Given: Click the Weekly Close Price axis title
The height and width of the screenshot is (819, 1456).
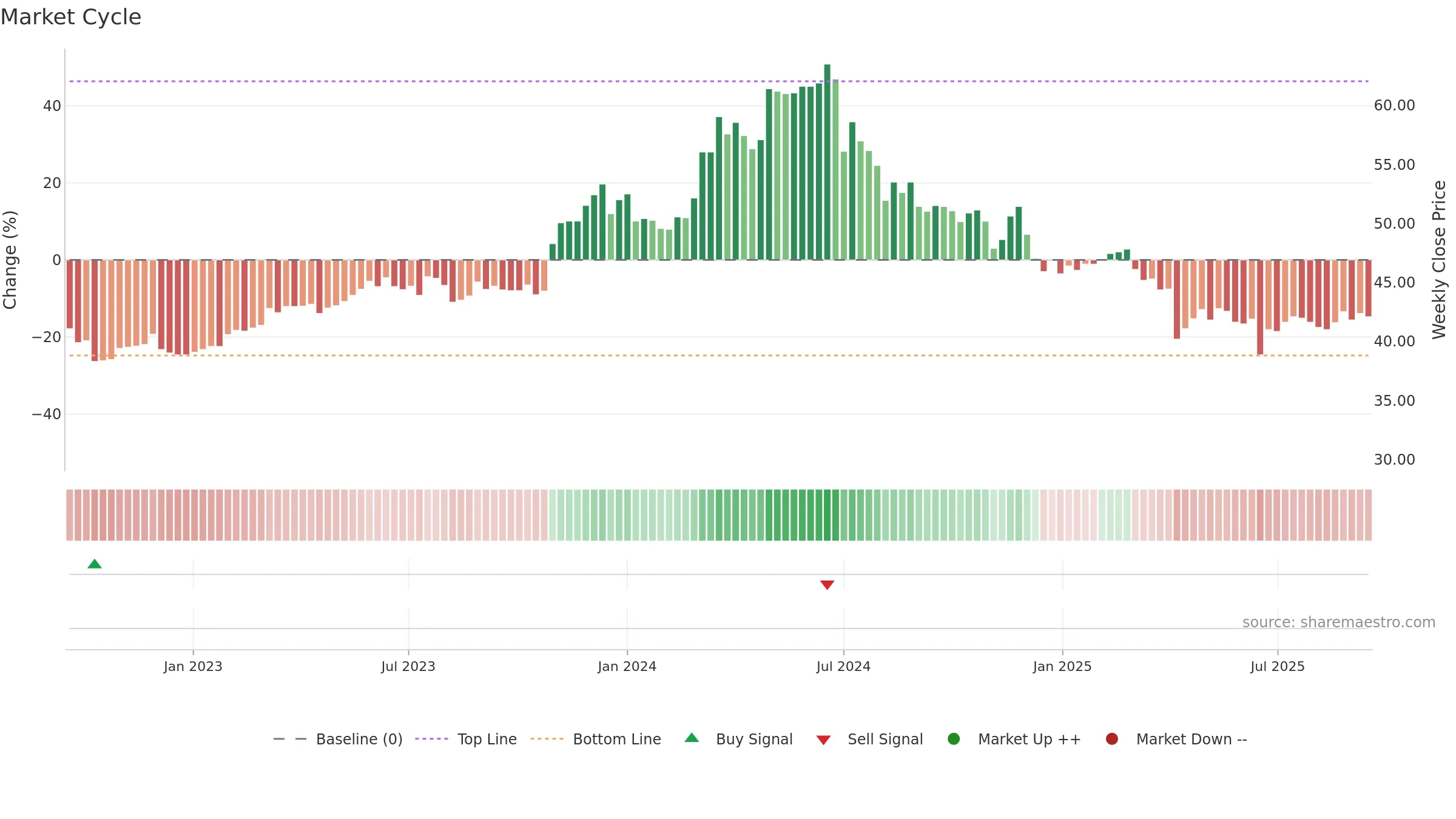Looking at the screenshot, I should [x=1440, y=260].
